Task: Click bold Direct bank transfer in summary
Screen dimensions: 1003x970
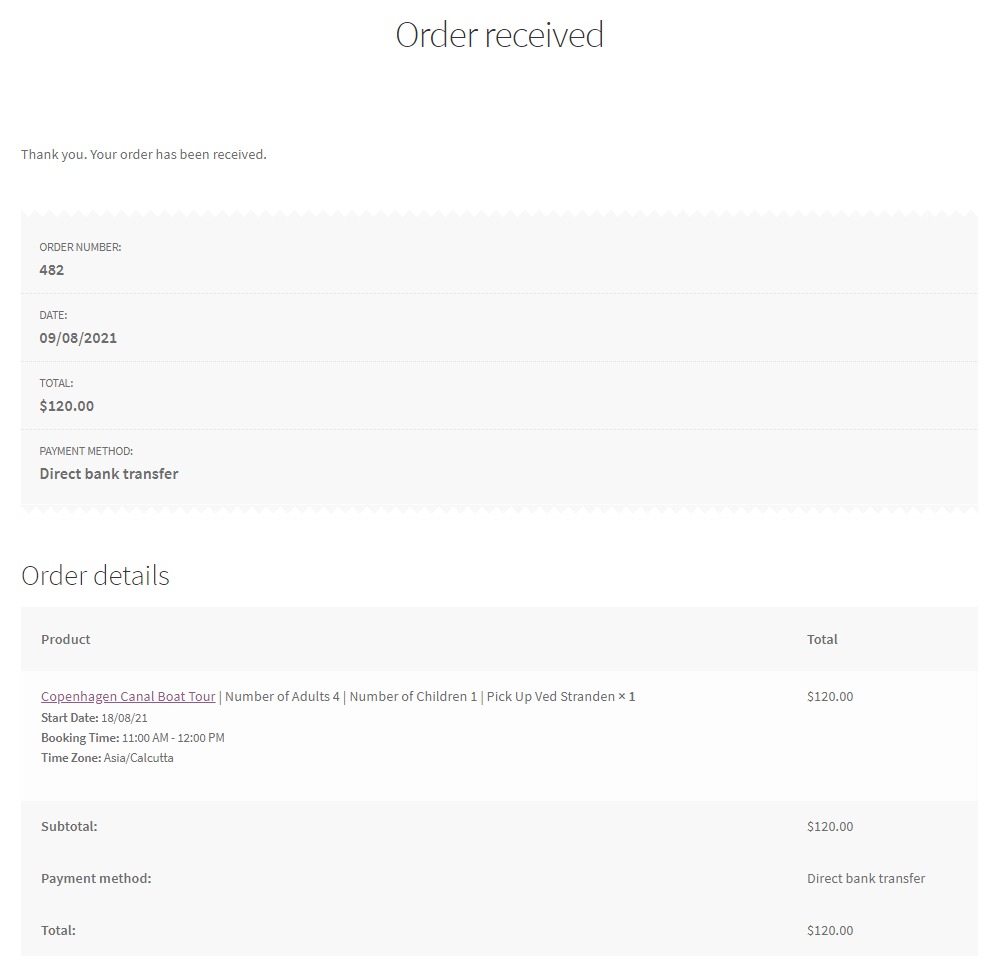Action: pos(109,474)
